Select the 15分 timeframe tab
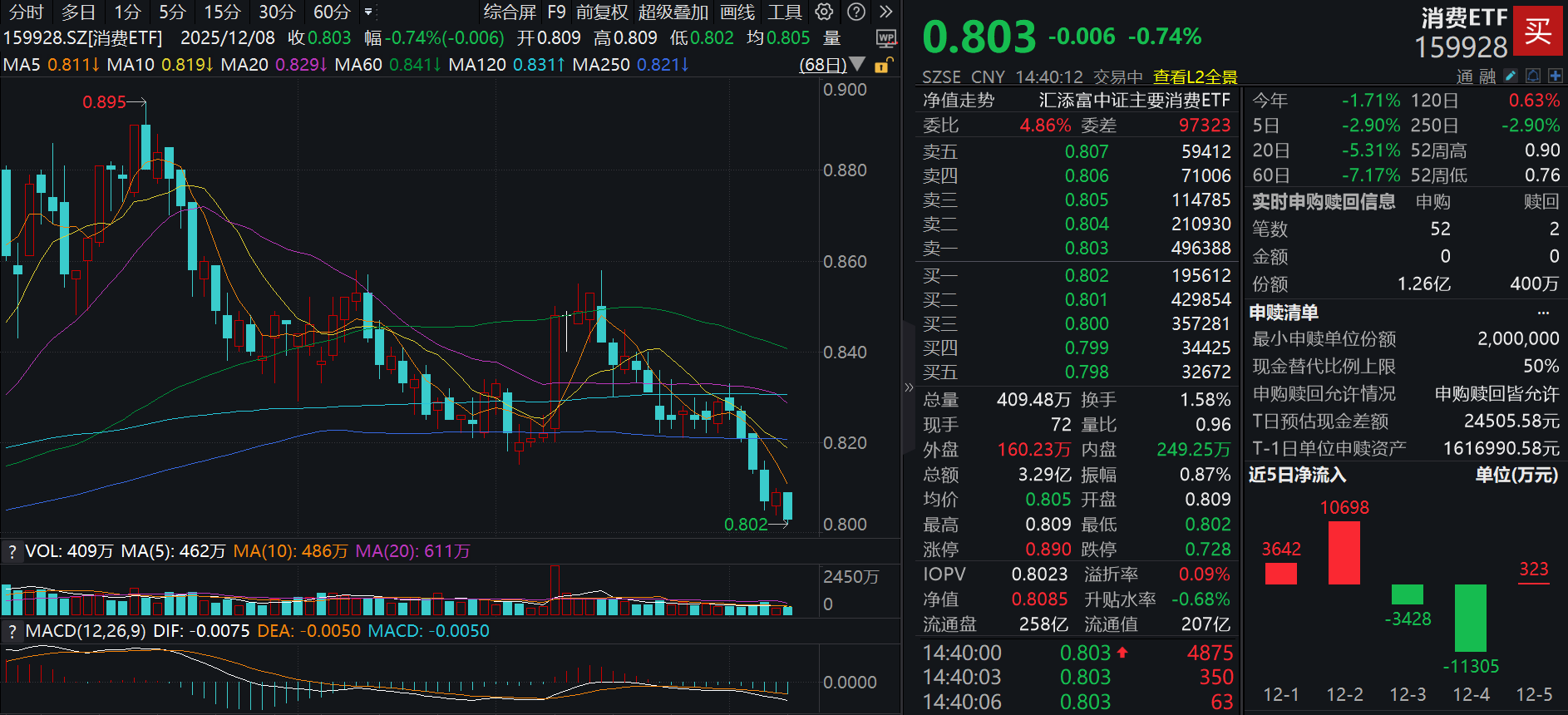1568x715 pixels. (222, 12)
